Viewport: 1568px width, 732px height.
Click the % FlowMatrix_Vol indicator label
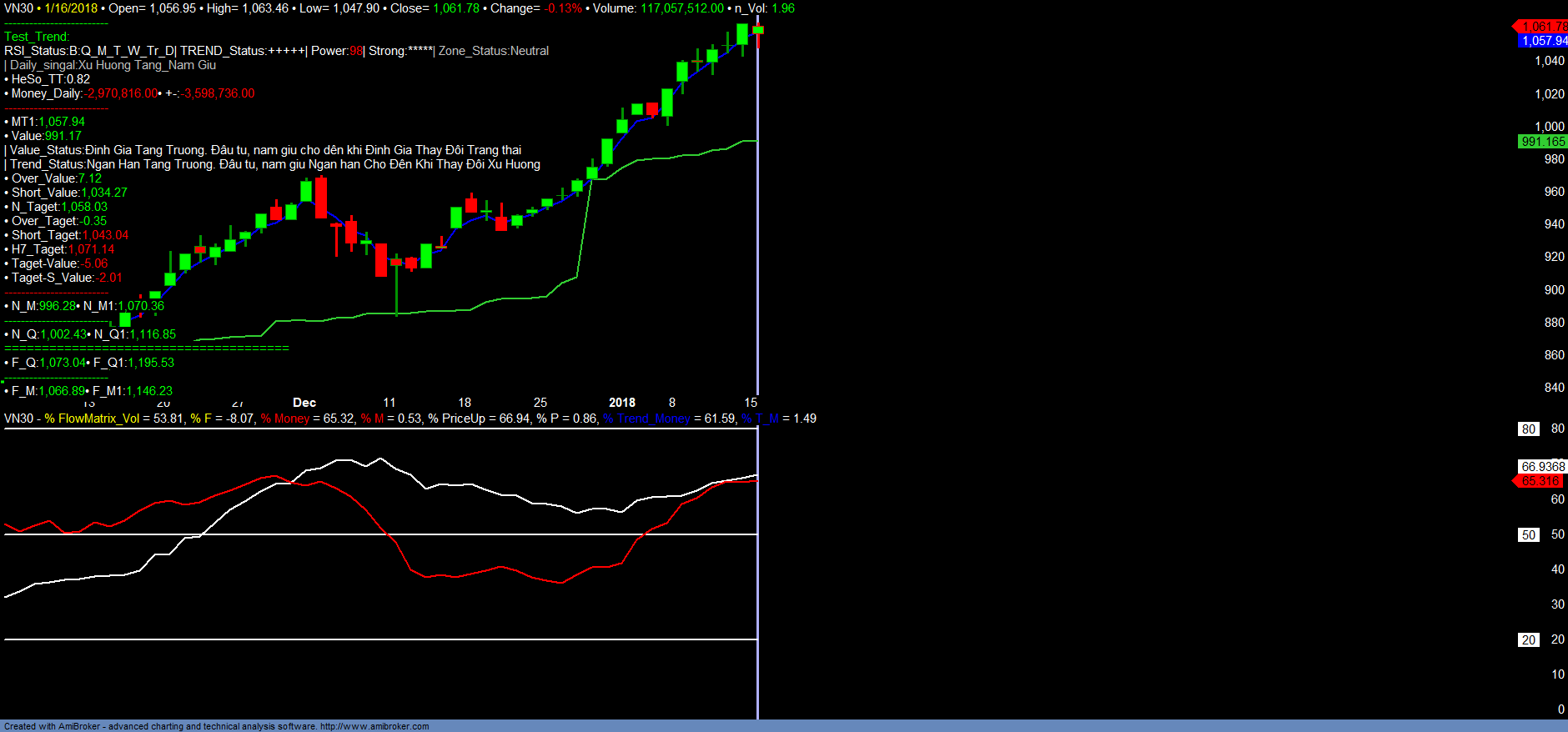click(92, 419)
